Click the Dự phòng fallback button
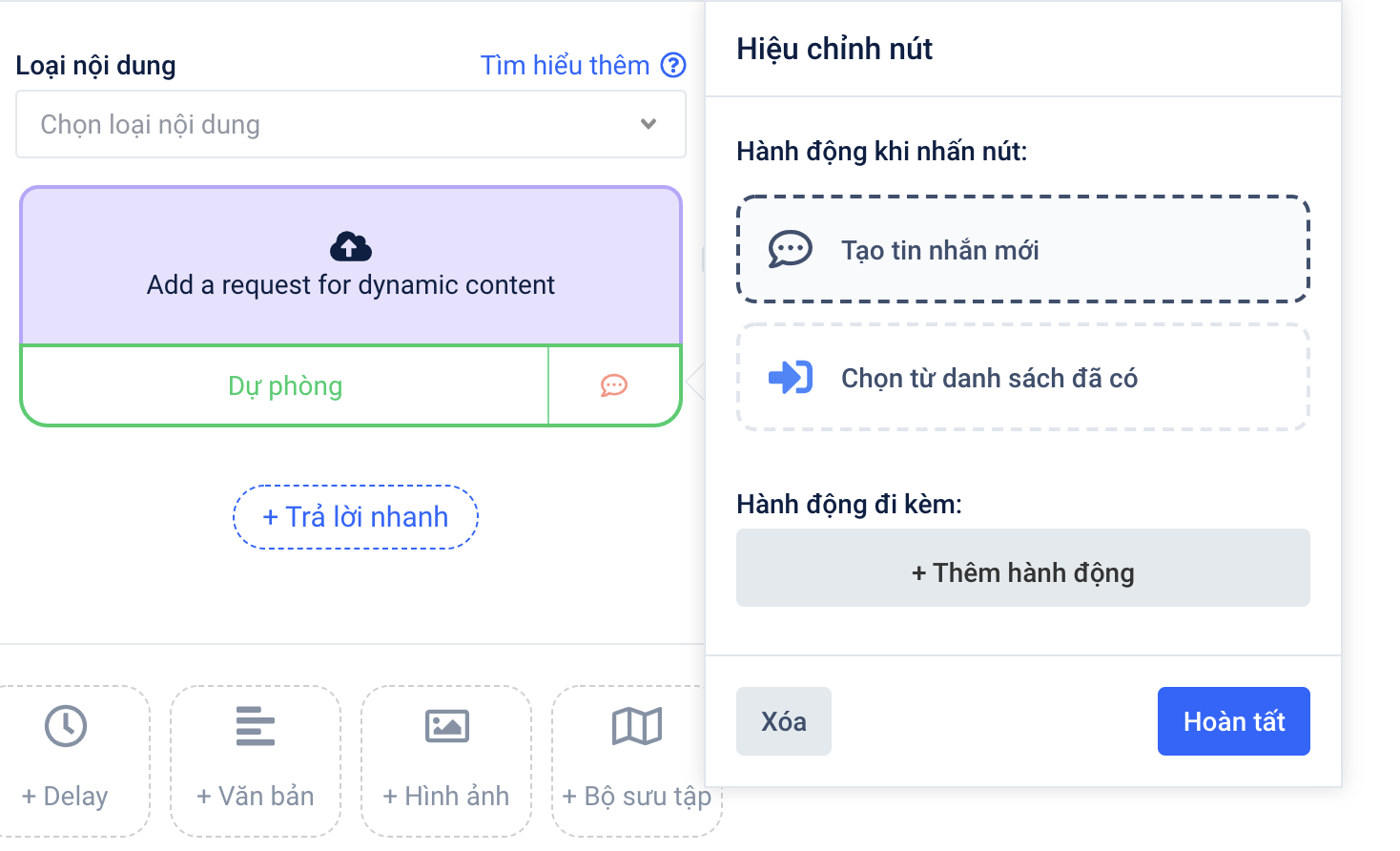Screen dimensions: 1400x851 coord(284,385)
